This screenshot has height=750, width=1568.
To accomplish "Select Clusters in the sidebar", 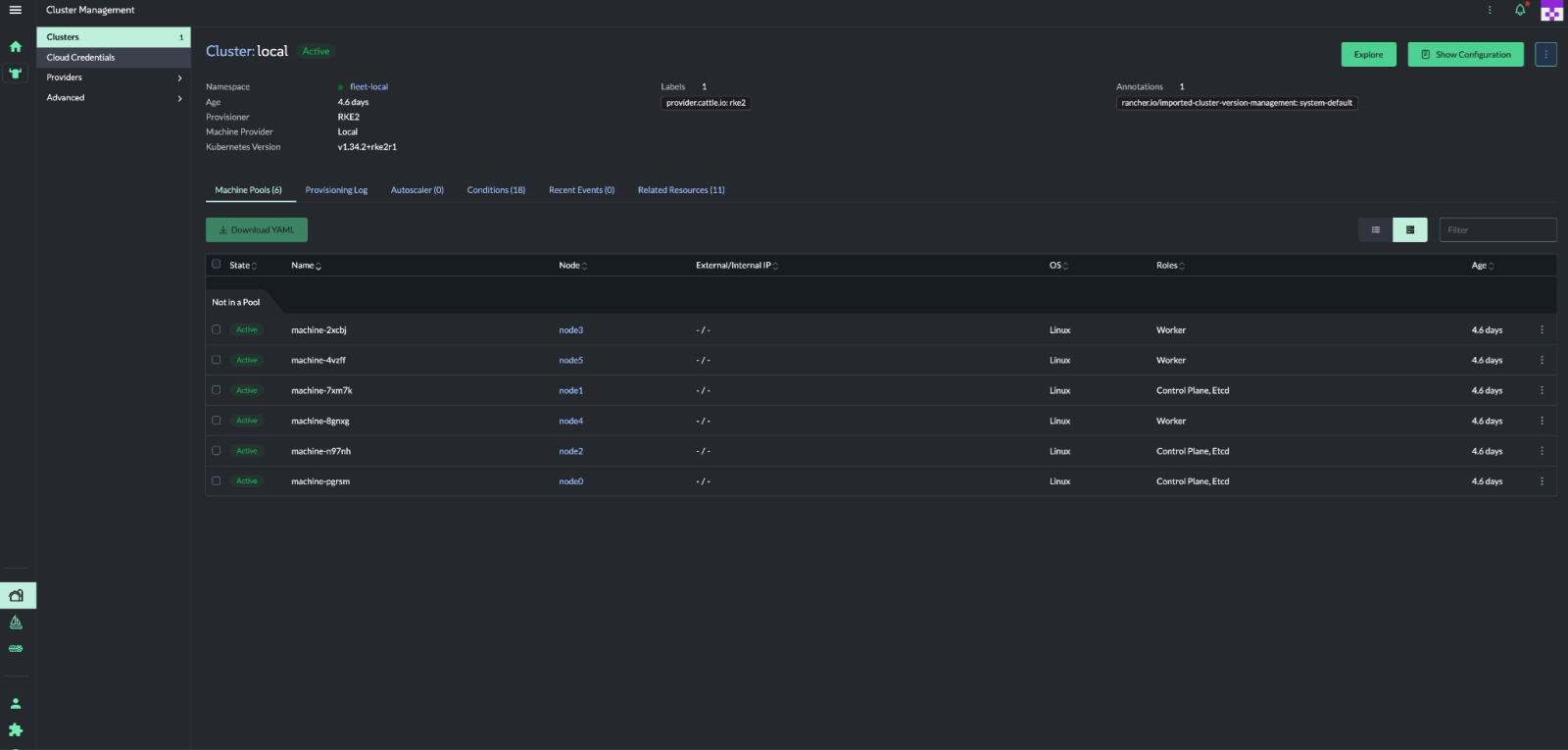I will 114,37.
